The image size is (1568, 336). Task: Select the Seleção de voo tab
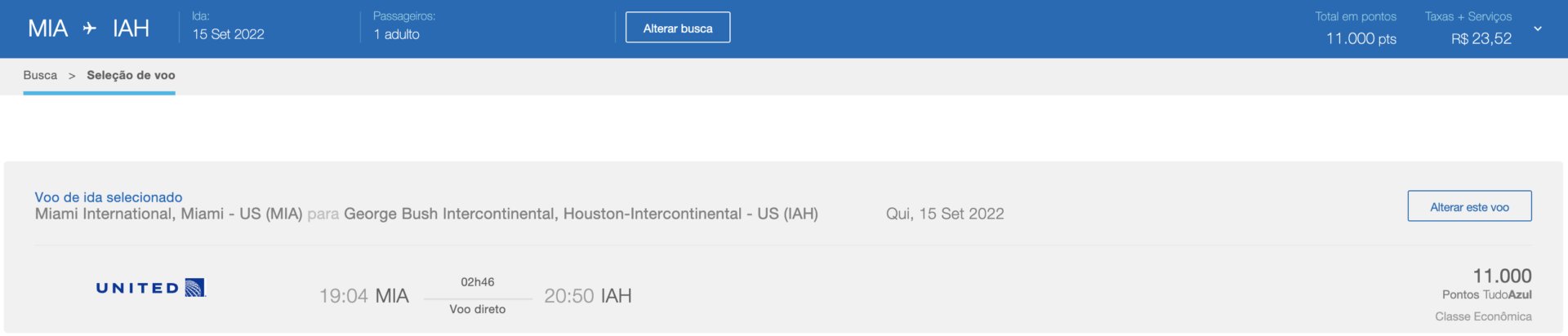click(131, 75)
